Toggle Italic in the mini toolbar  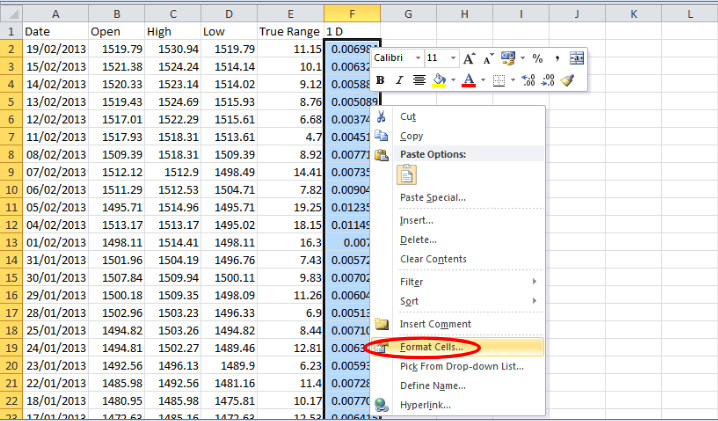(399, 80)
